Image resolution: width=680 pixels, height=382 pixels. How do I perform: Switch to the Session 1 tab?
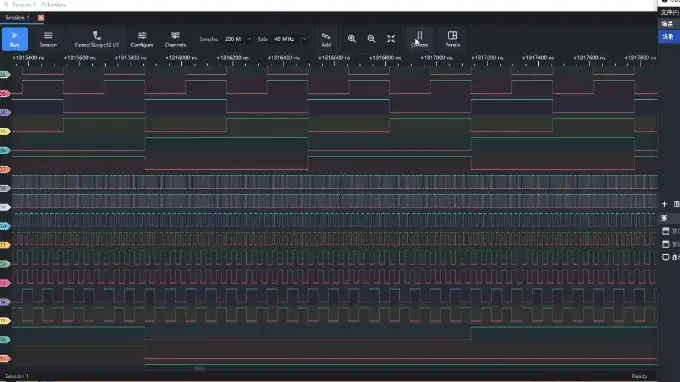[17, 18]
